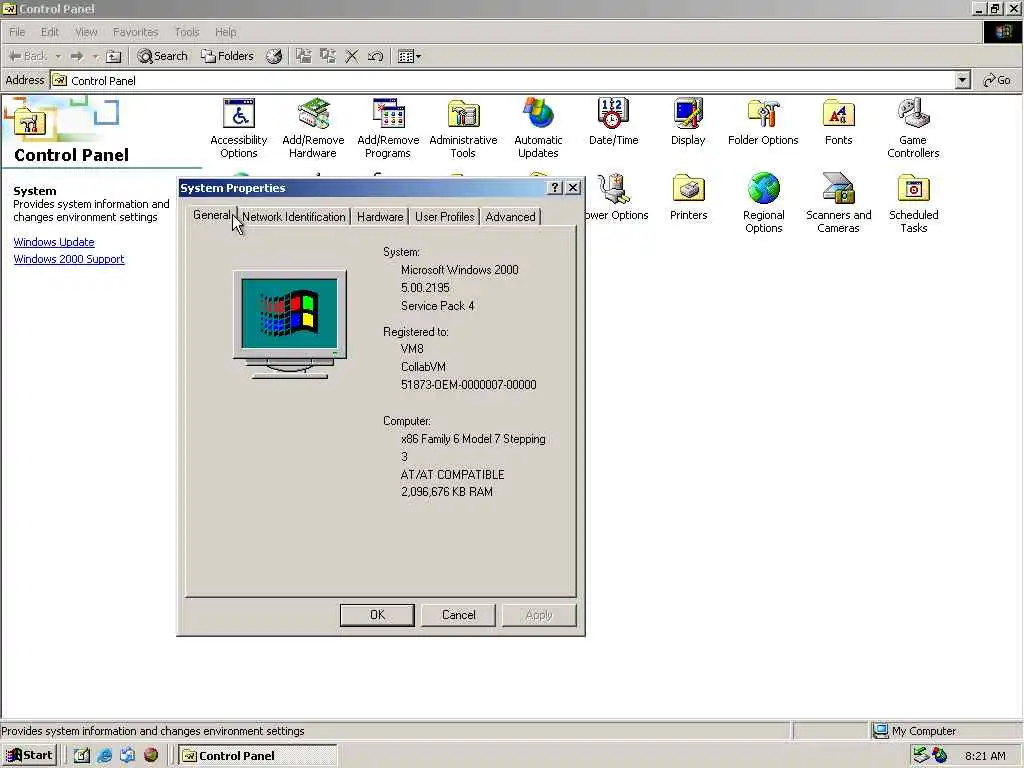Open the Views dropdown button
Screen dimensions: 1024x768
coord(409,57)
